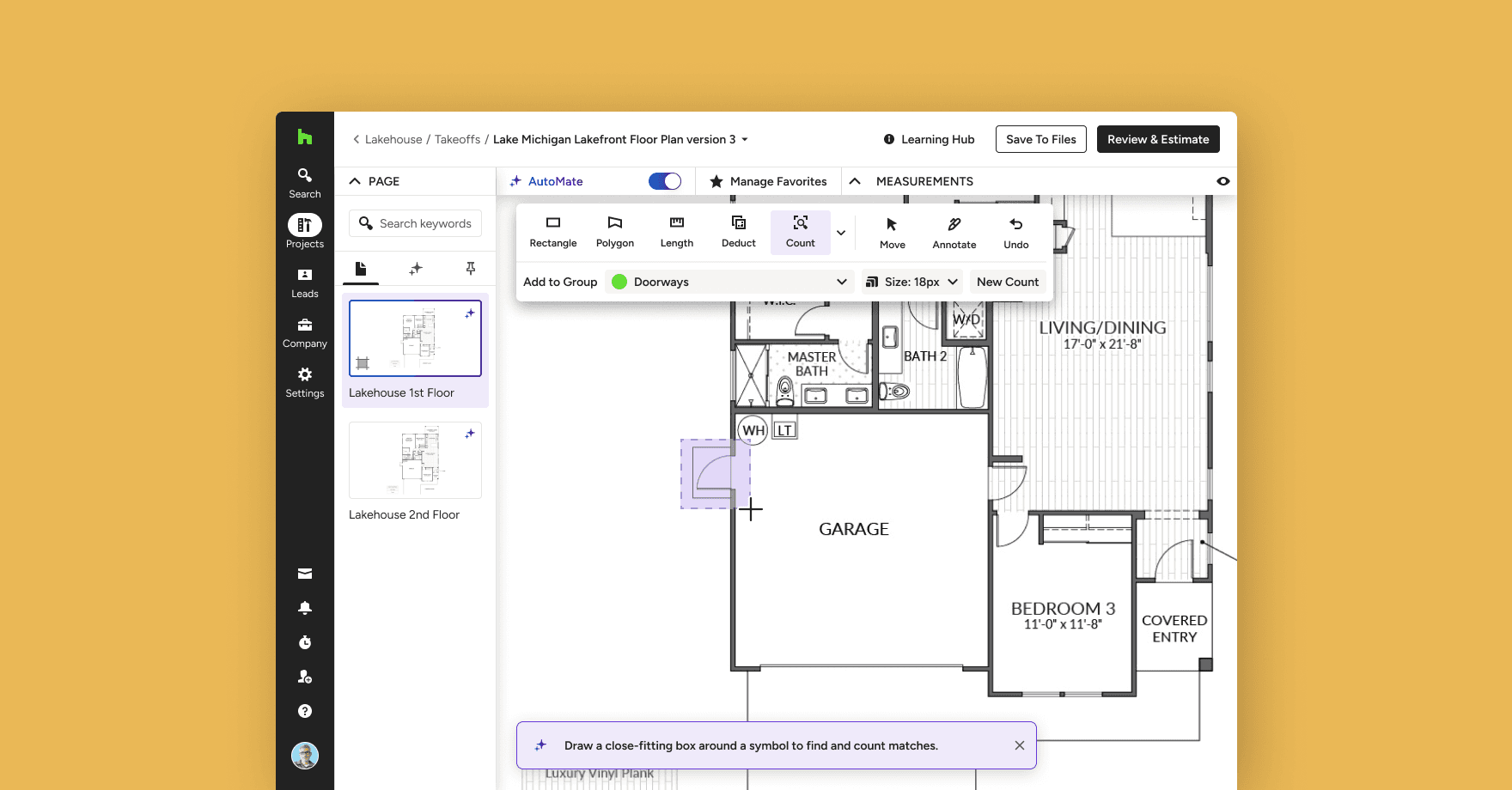This screenshot has width=1512, height=790.
Task: Open the Doorways group dropdown
Action: click(729, 282)
